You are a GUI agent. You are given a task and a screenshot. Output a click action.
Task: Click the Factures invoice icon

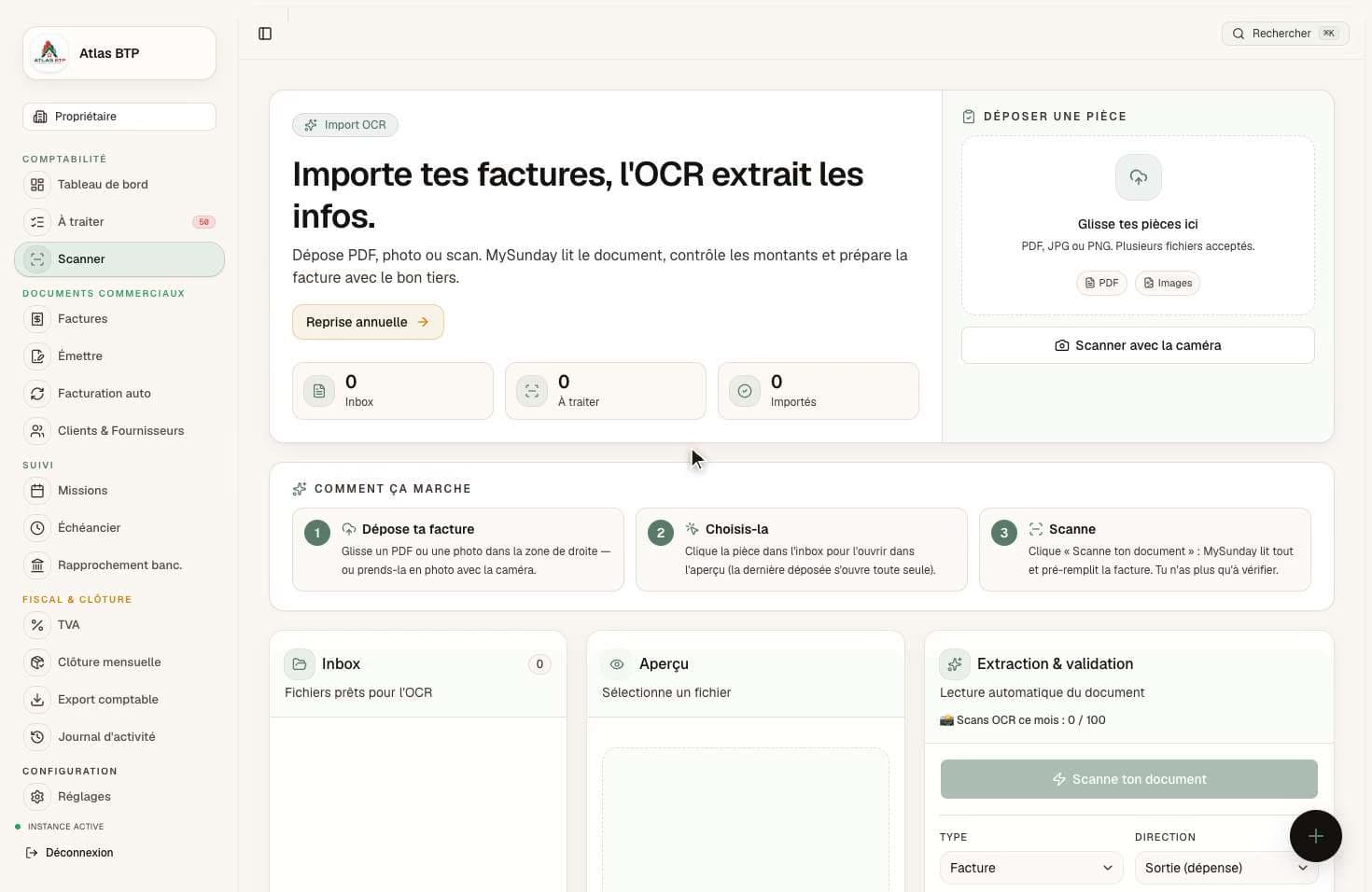pyautogui.click(x=37, y=319)
